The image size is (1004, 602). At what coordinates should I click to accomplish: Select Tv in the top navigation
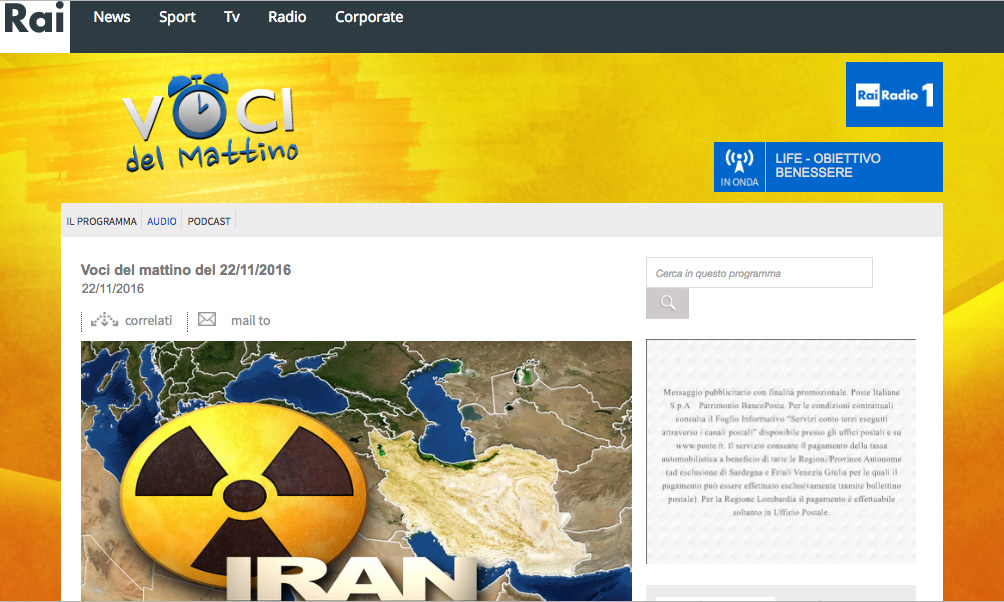point(232,17)
